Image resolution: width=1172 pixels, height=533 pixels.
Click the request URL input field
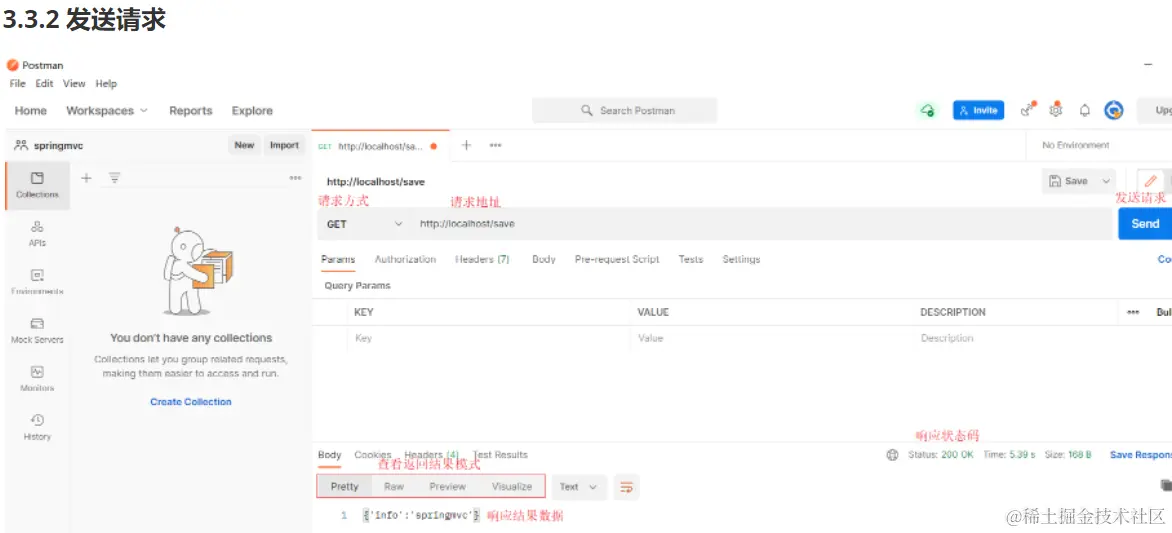761,224
